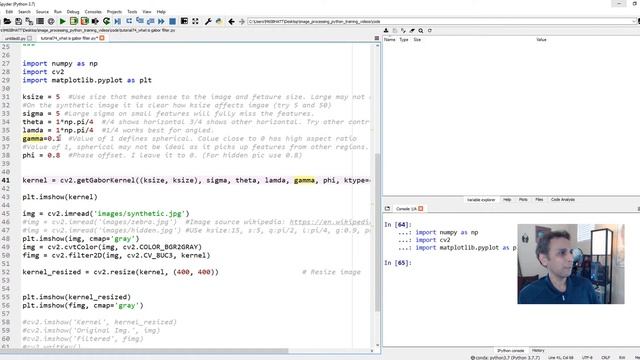Run selection or current line icon
Screen dimensions: 640x360
click(x=95, y=21)
